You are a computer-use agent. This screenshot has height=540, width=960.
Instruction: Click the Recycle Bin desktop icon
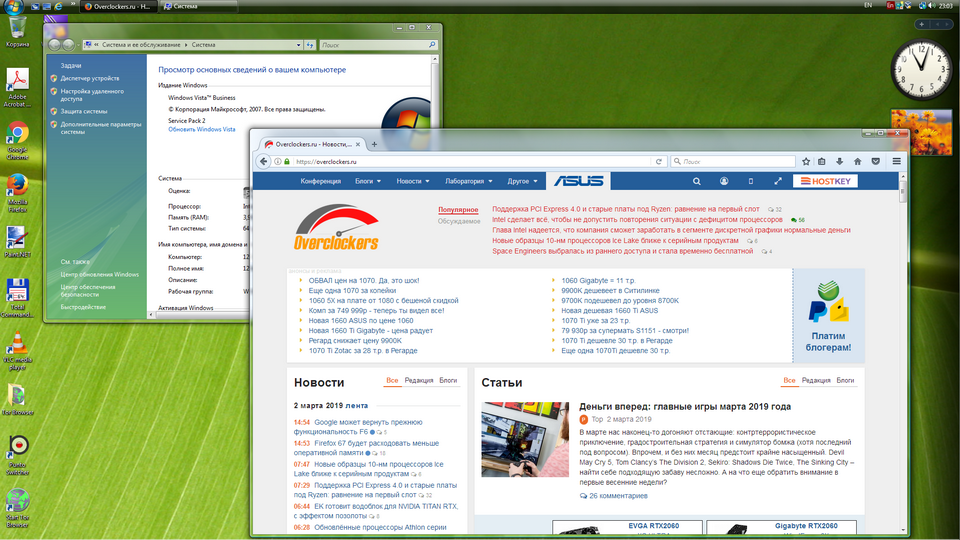click(x=17, y=29)
